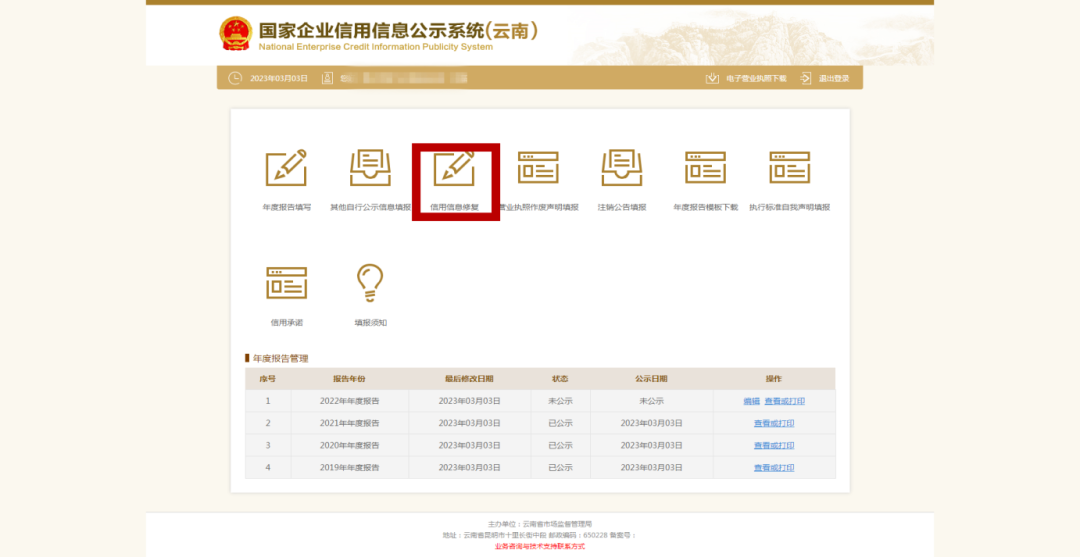Click 已公示 status of 2019年年度报告
The width and height of the screenshot is (1080, 557).
click(560, 467)
